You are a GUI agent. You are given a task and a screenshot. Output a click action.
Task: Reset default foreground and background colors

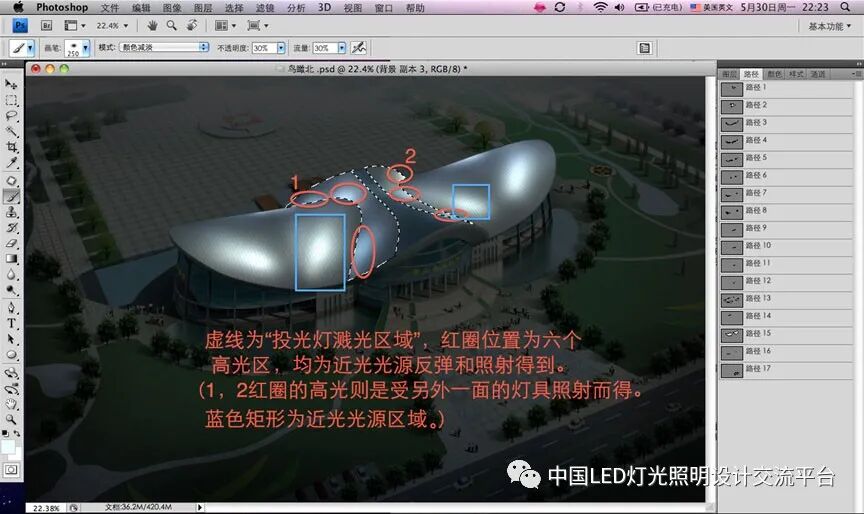(x=6, y=434)
